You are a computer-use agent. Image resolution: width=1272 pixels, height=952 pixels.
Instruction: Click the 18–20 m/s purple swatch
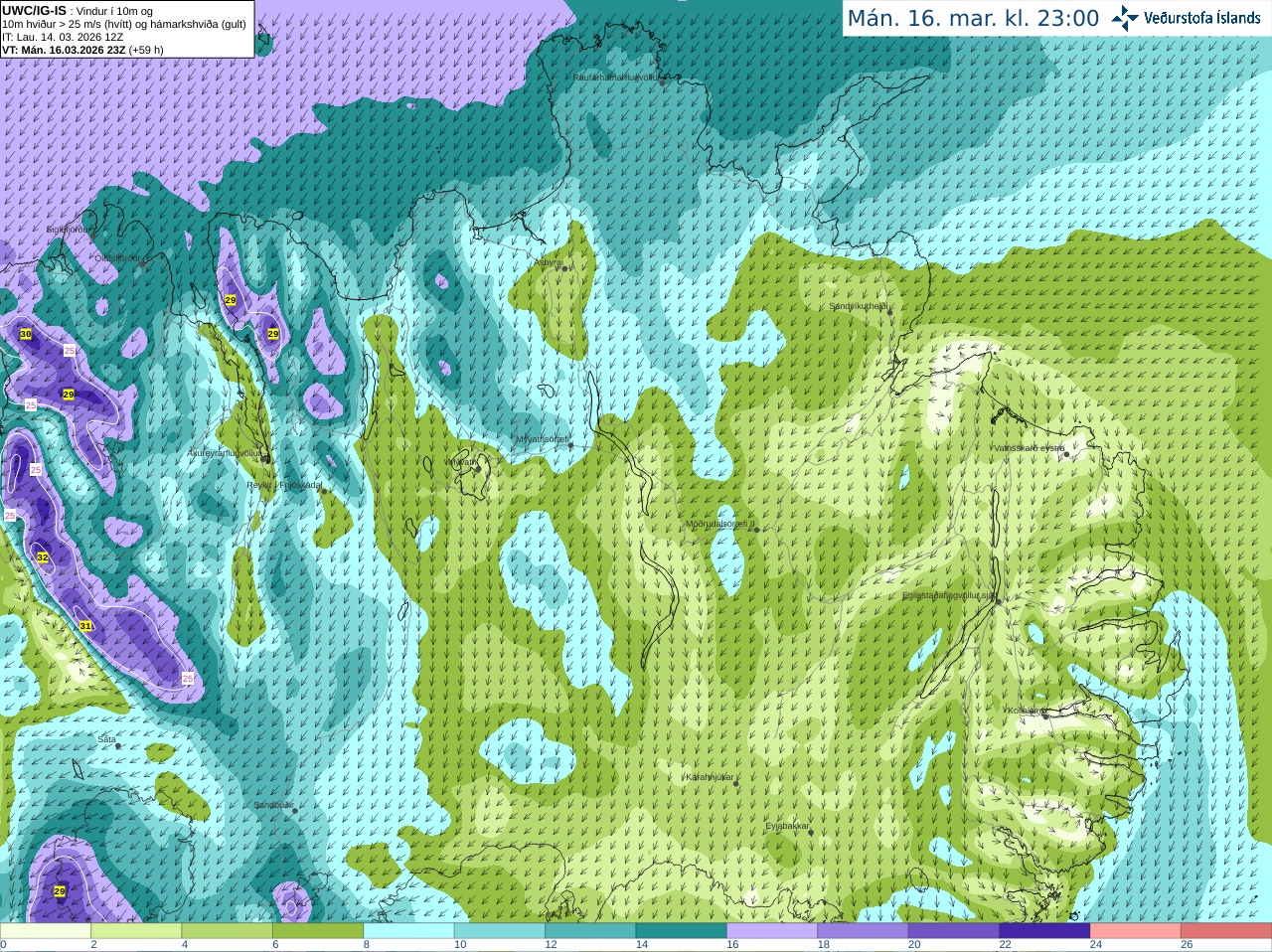863,931
